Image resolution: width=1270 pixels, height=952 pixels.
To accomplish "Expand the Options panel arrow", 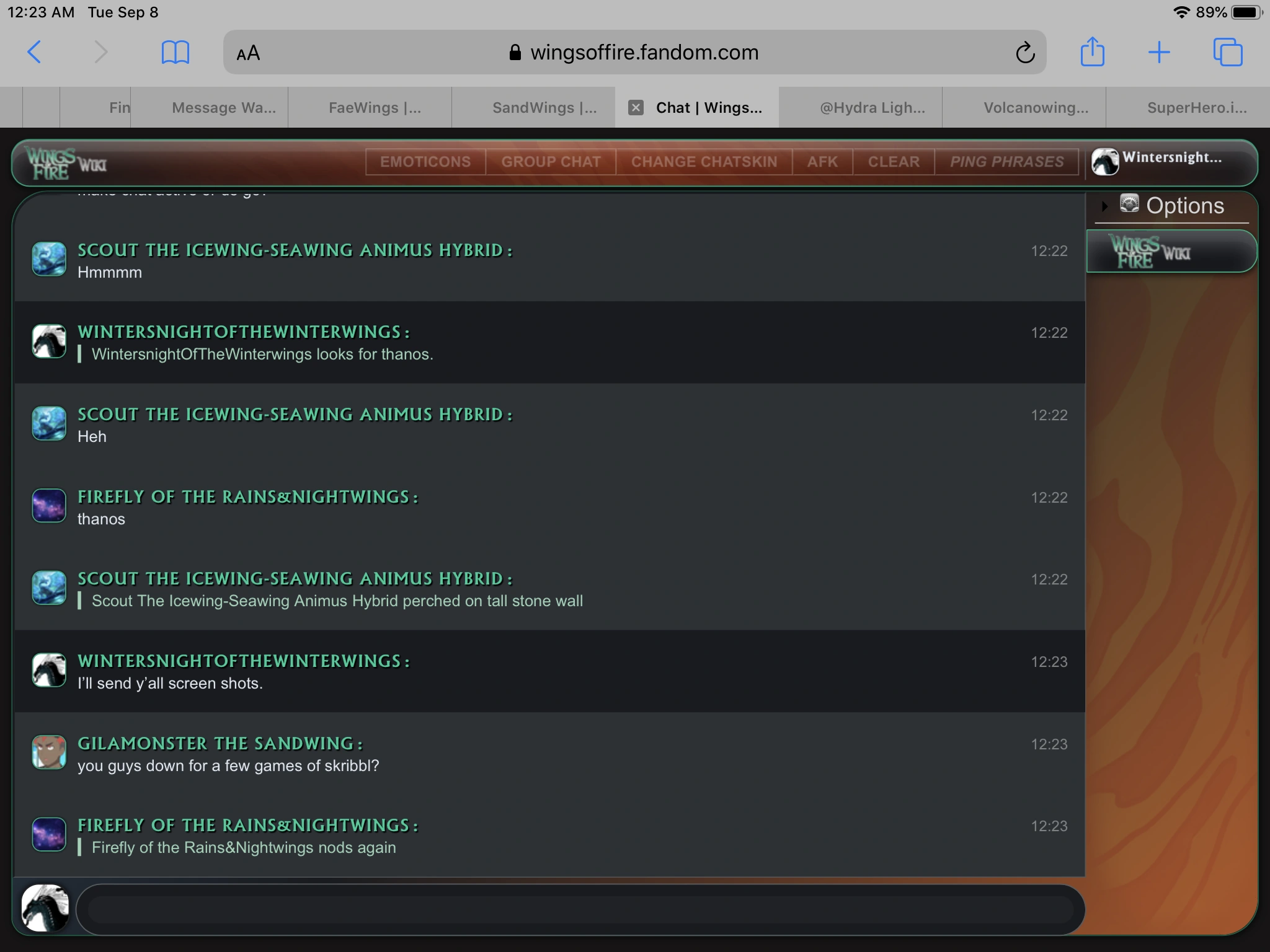I will [x=1104, y=206].
